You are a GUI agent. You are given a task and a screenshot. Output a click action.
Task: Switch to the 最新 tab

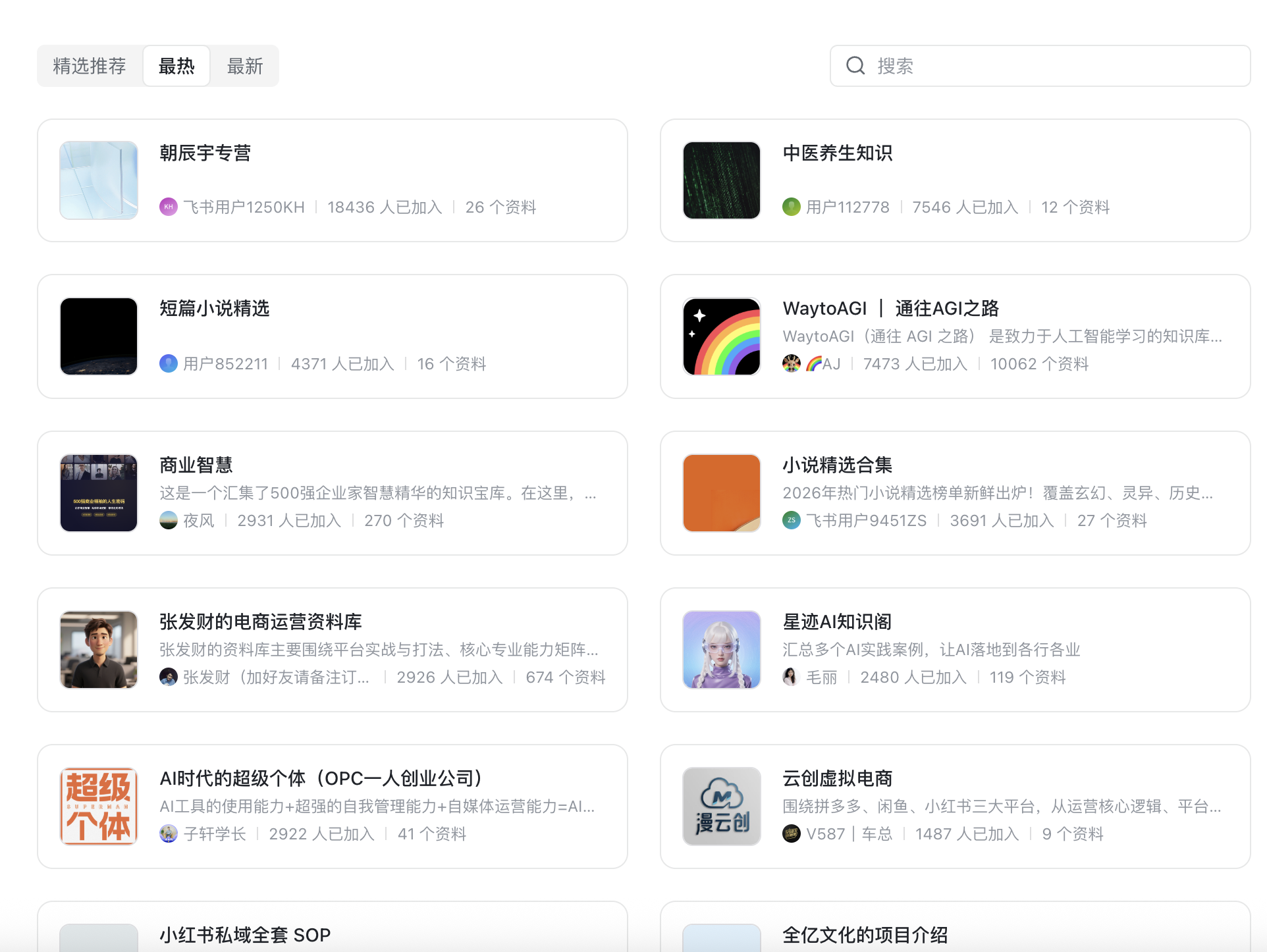244,66
